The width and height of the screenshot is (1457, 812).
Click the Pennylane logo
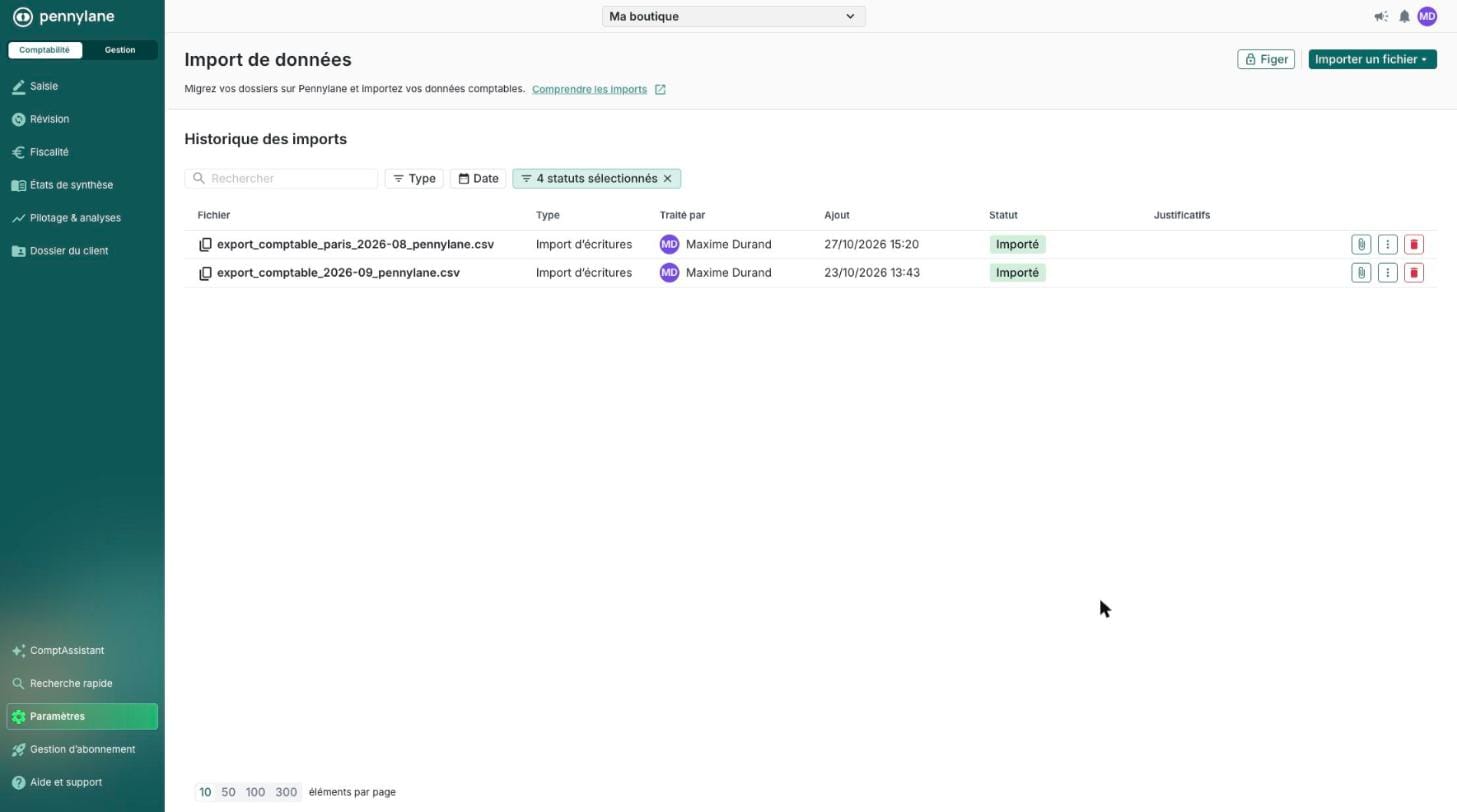[x=63, y=17]
